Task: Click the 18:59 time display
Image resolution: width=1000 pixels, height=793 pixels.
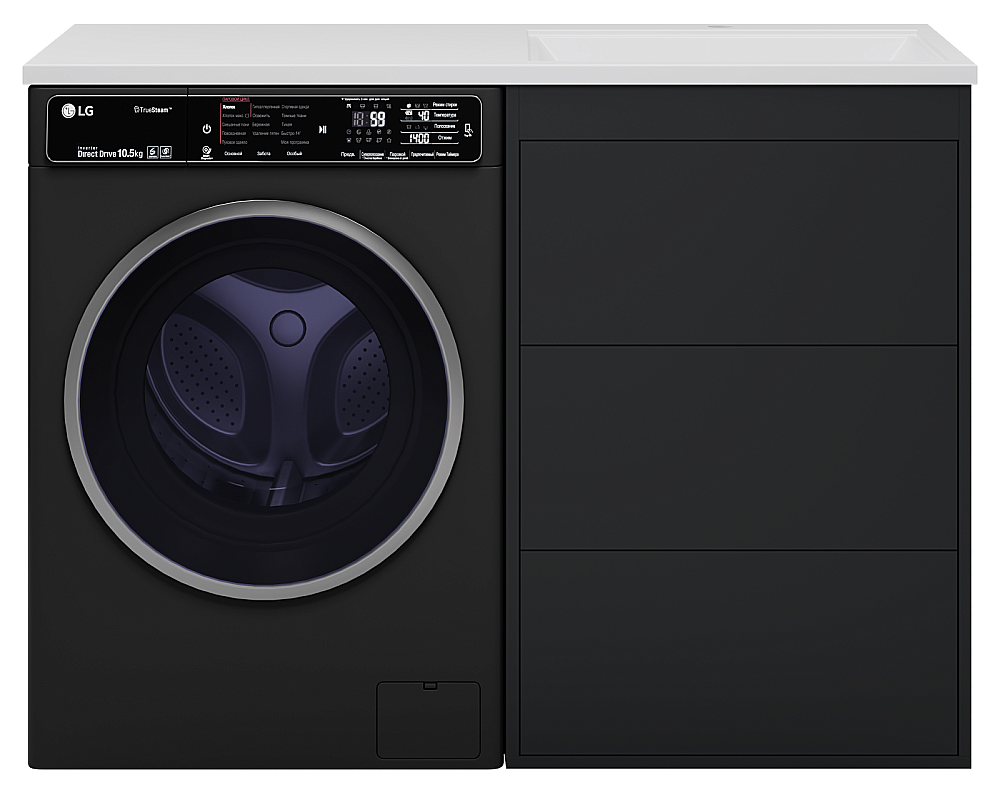Action: (369, 119)
